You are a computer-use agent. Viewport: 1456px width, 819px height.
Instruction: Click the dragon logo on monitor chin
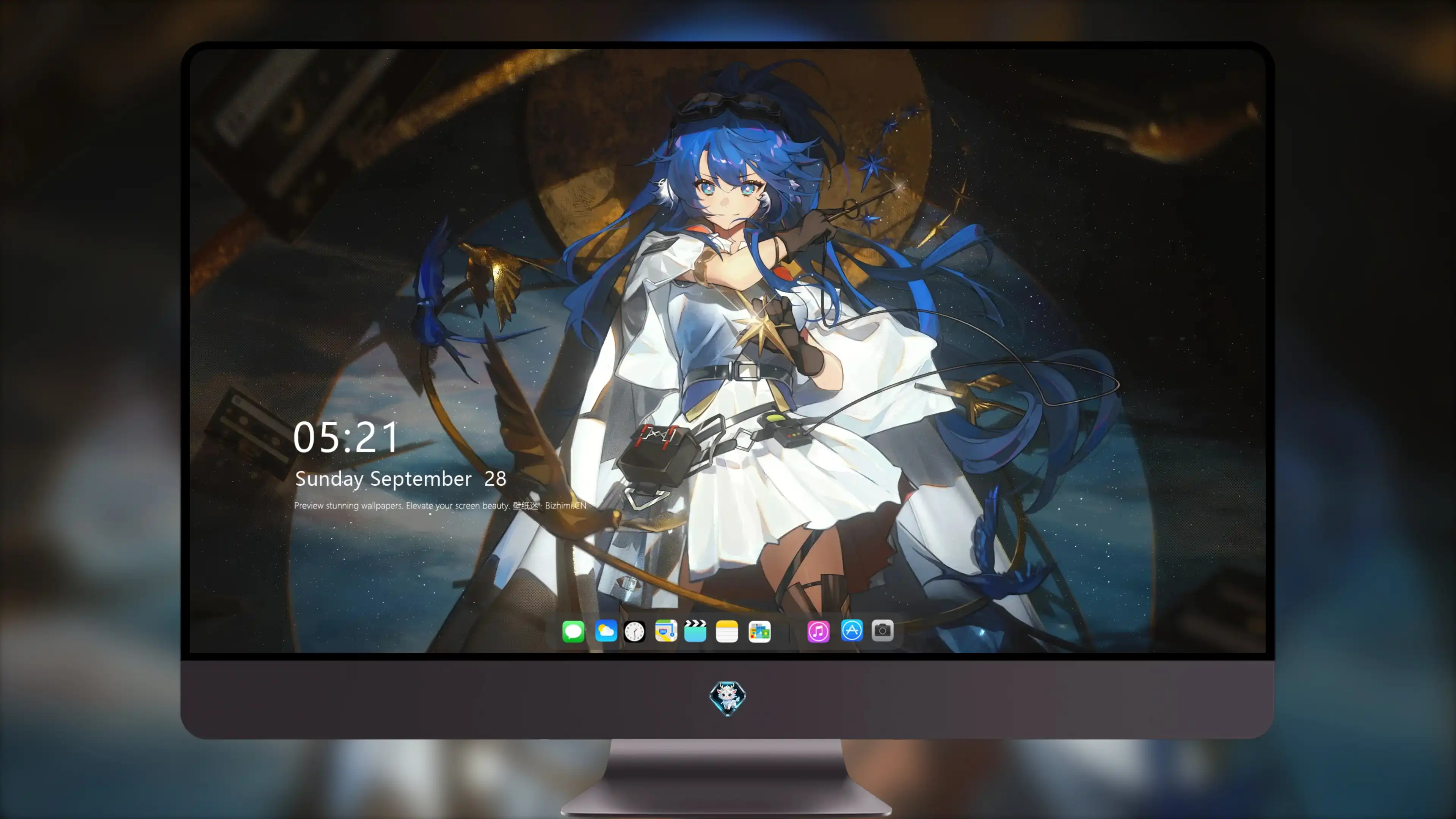tap(728, 698)
